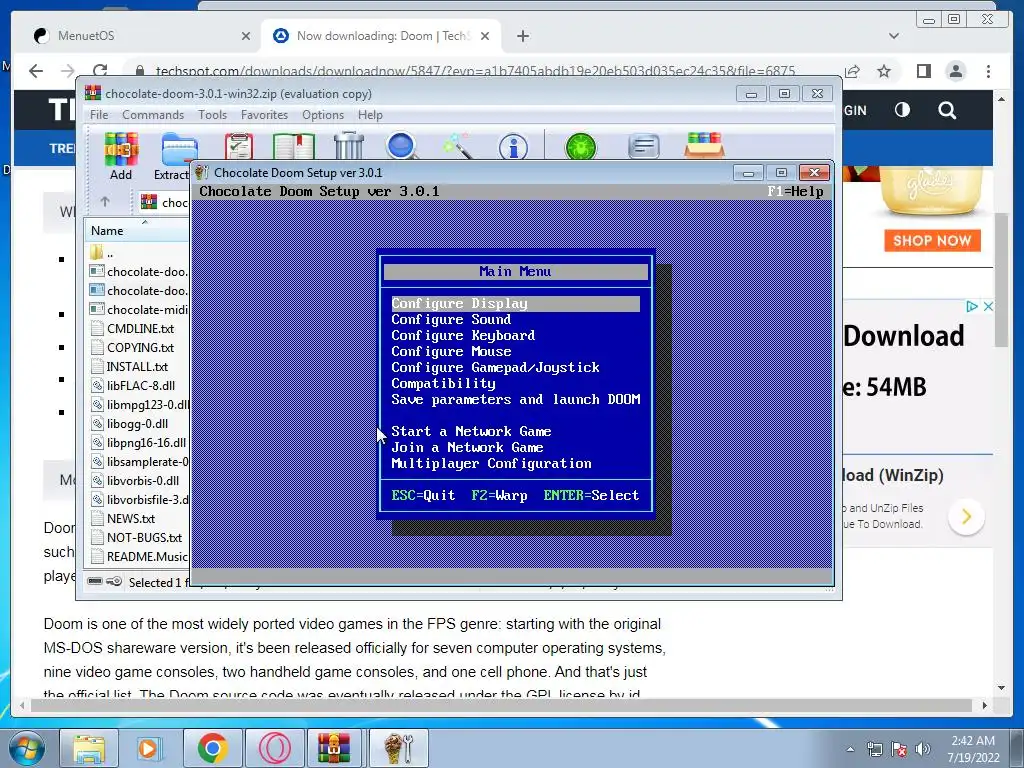Click the Comment icon in WinRAR toolbar
1024x768 pixels.
[x=643, y=146]
